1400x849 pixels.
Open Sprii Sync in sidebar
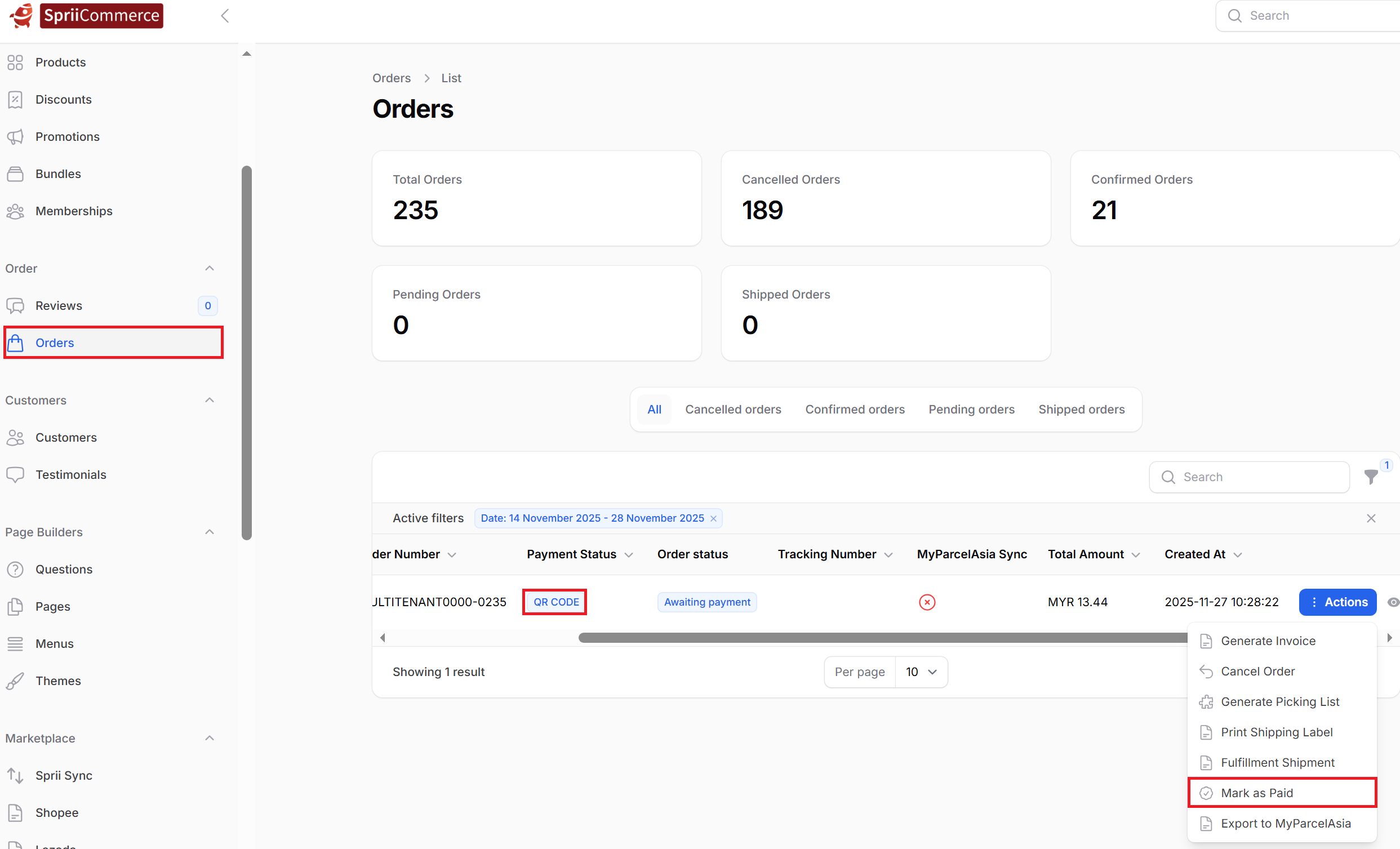64,776
